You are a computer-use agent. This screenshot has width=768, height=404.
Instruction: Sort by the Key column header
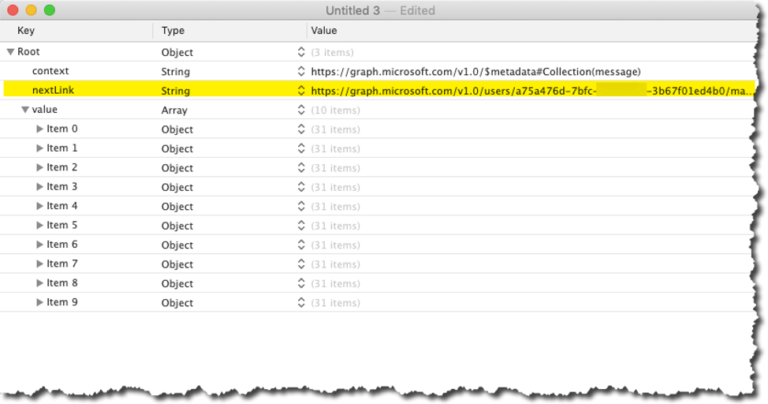click(80, 31)
